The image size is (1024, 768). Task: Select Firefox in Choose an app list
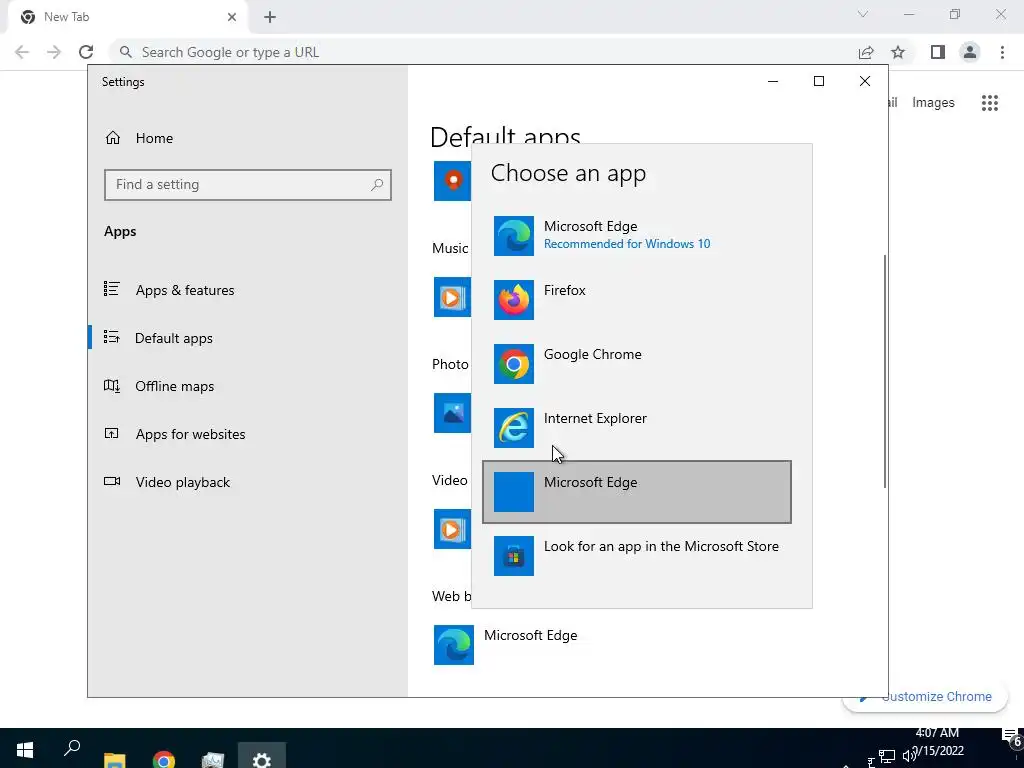[x=637, y=300]
